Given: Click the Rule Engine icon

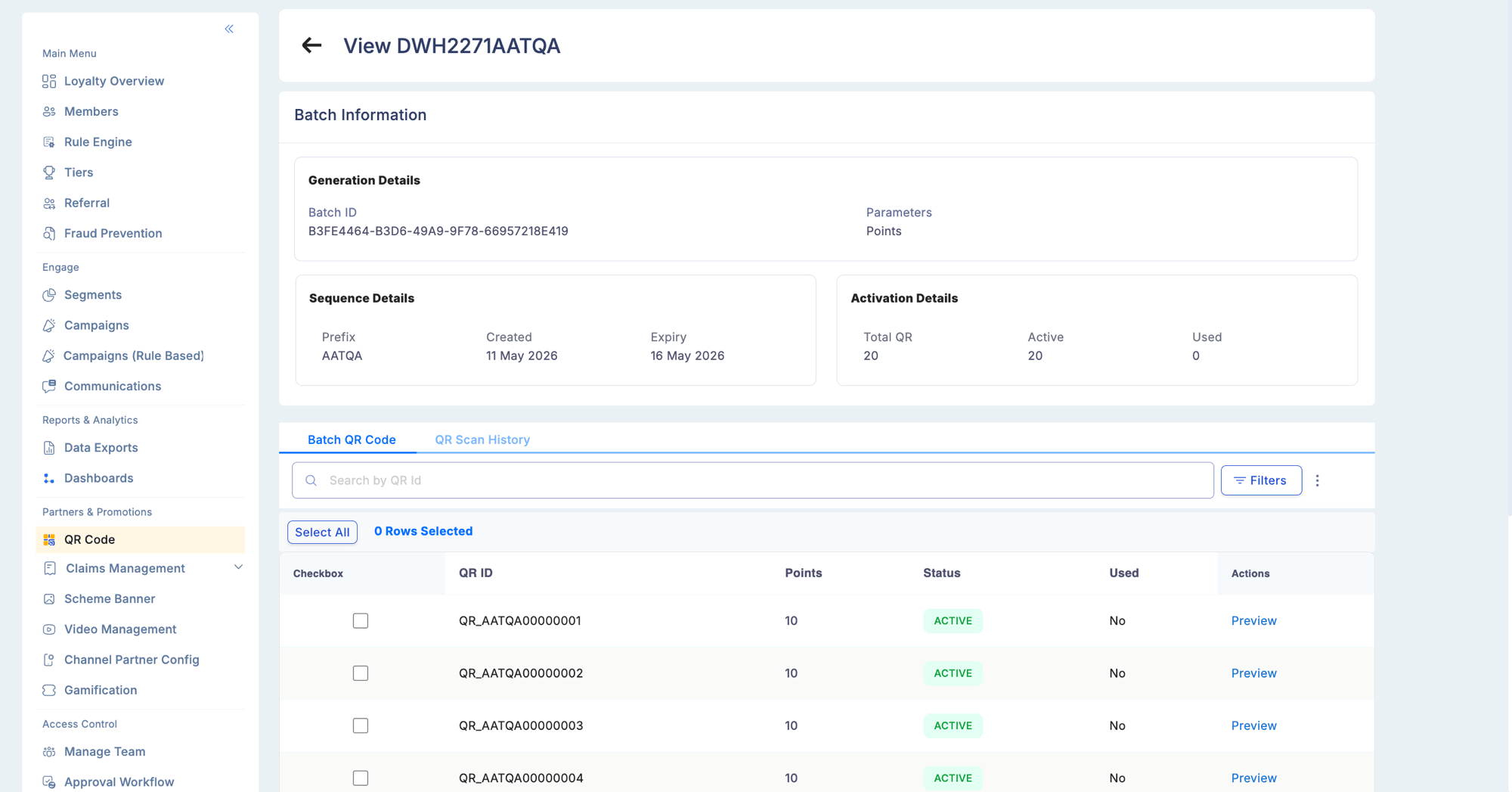Looking at the screenshot, I should (x=49, y=141).
